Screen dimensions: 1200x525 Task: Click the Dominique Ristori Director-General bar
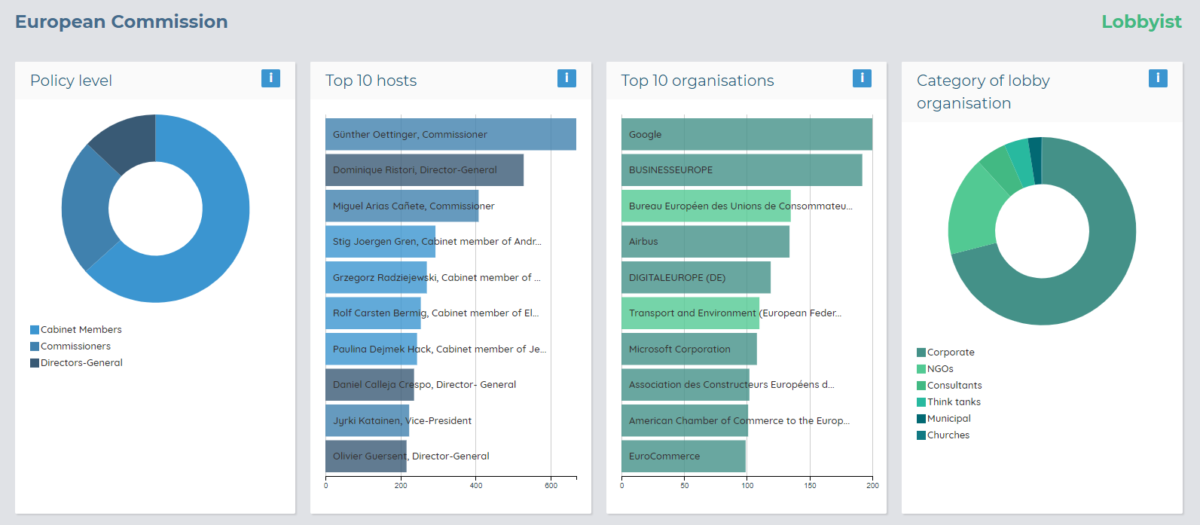pyautogui.click(x=424, y=170)
